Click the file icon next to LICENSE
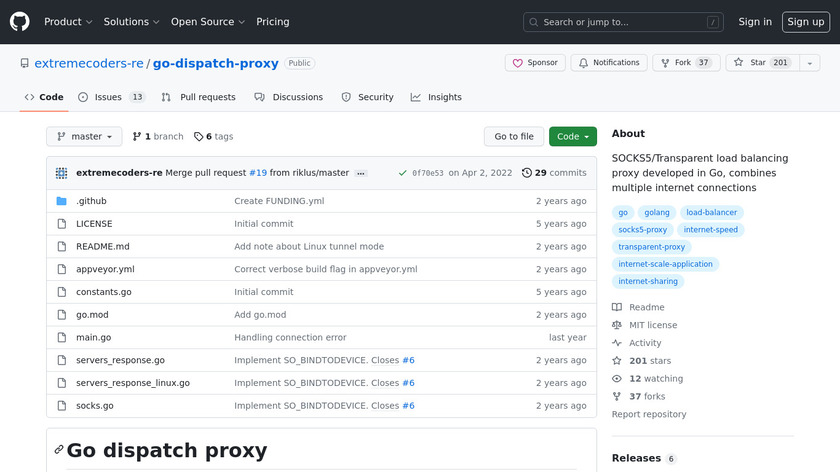The image size is (840, 472). 62,224
